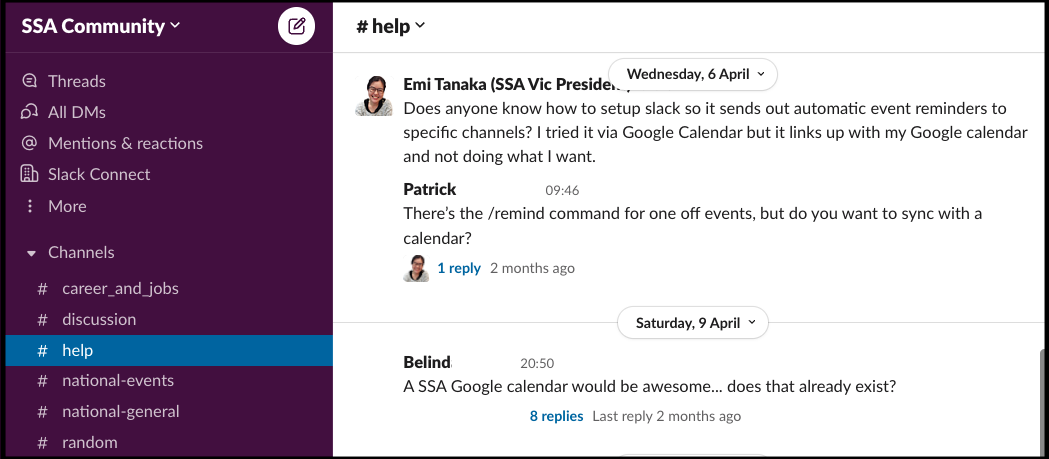Click Patrick's /remind command message
The height and width of the screenshot is (459, 1049).
pyautogui.click(x=692, y=226)
